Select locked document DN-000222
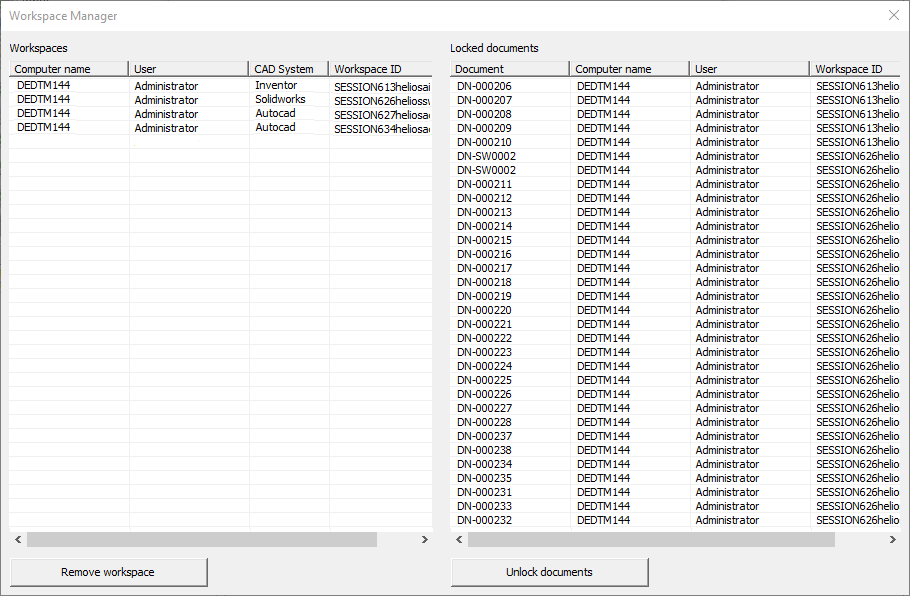This screenshot has height=596, width=910. tap(676, 338)
